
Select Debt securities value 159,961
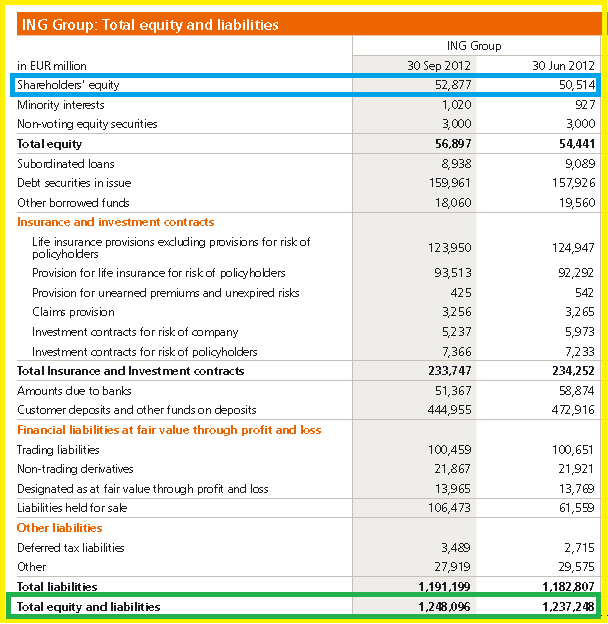pos(450,183)
